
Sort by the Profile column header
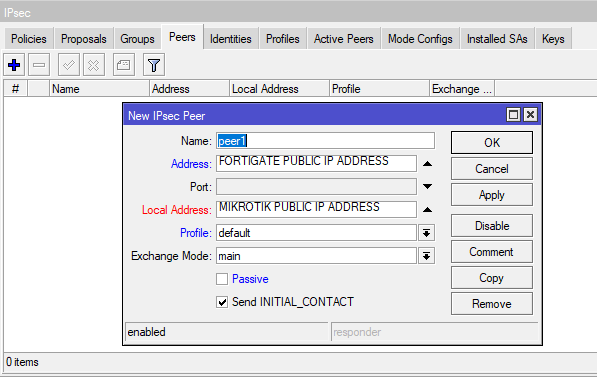[379, 89]
